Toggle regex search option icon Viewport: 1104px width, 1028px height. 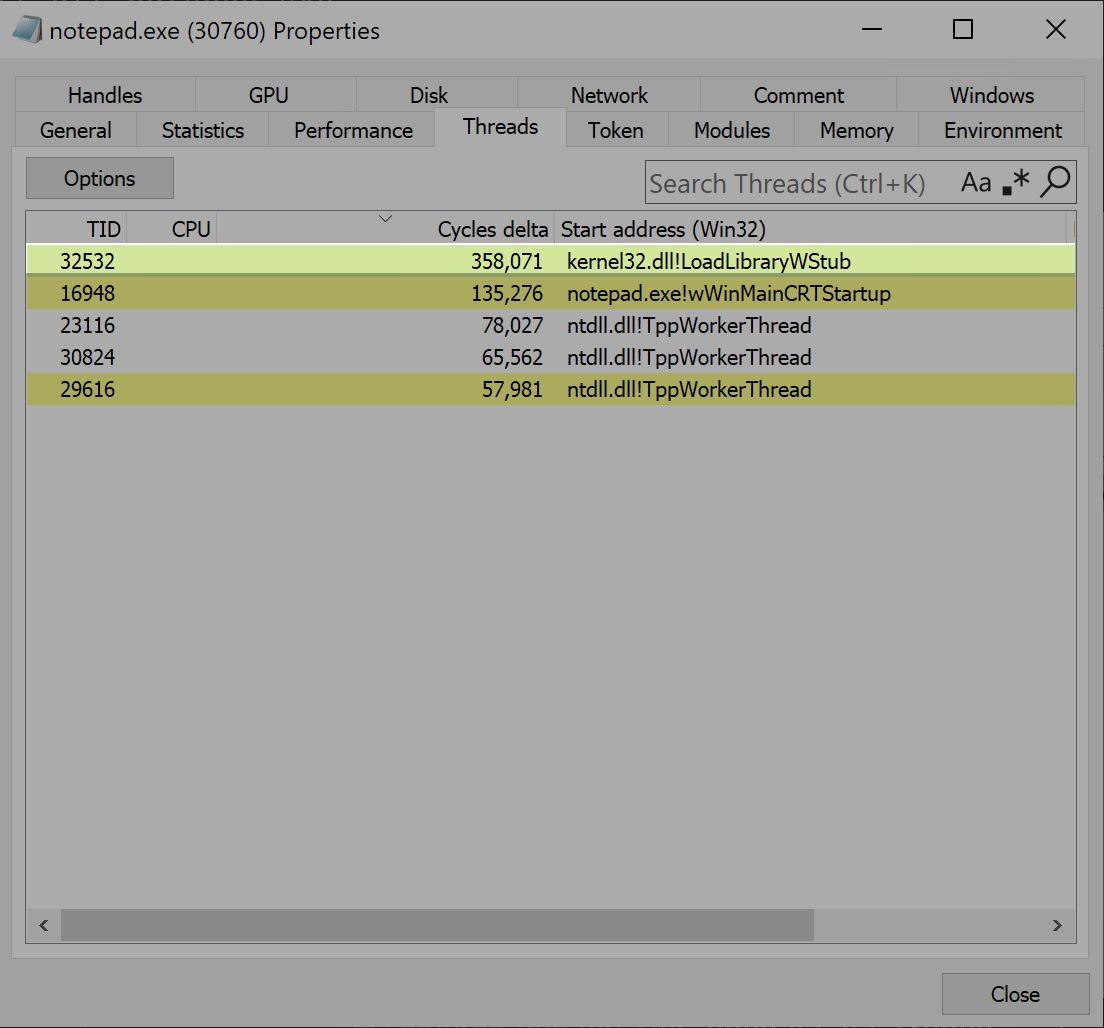click(x=1015, y=183)
